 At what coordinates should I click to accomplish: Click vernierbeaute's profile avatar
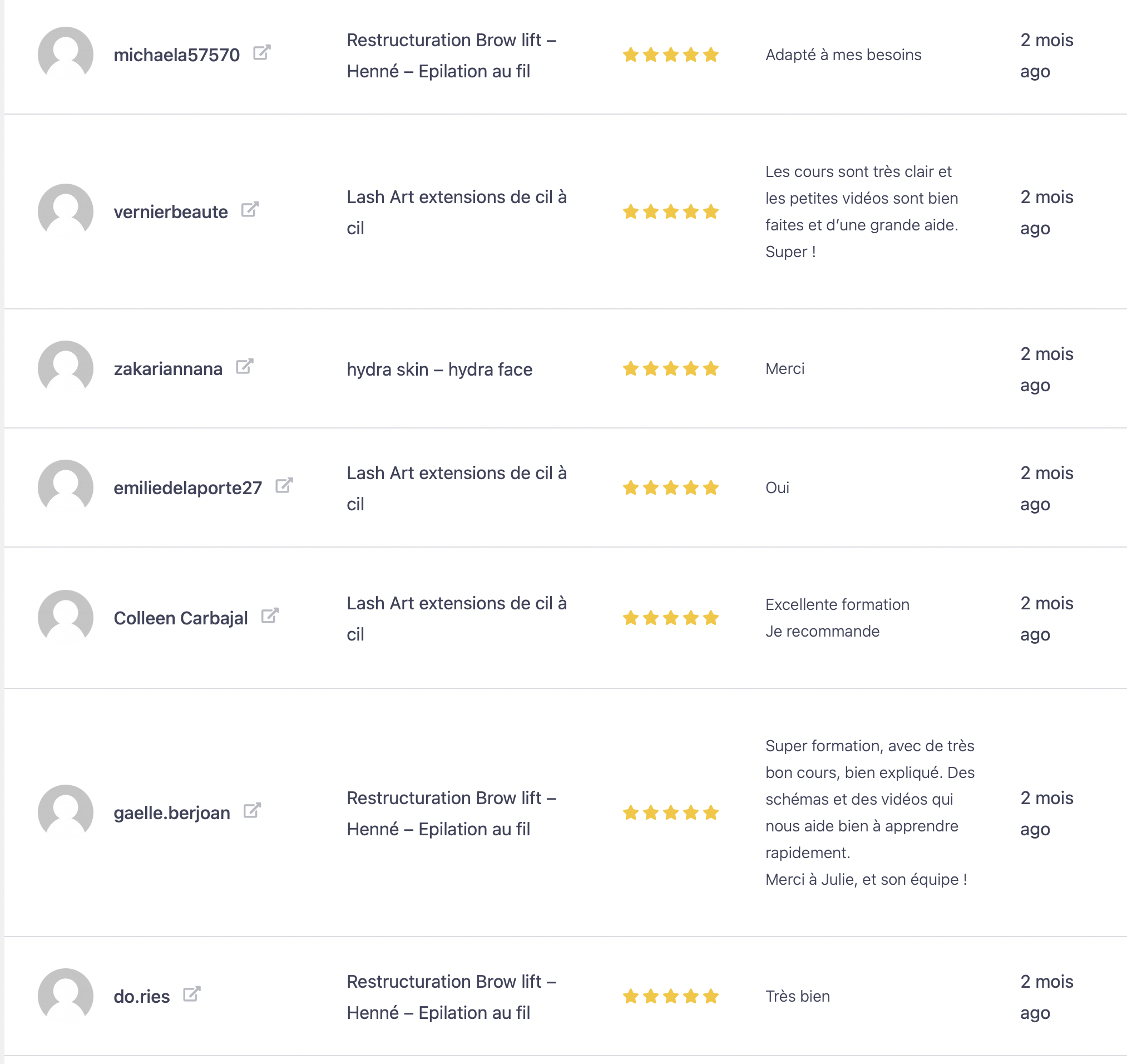66,211
